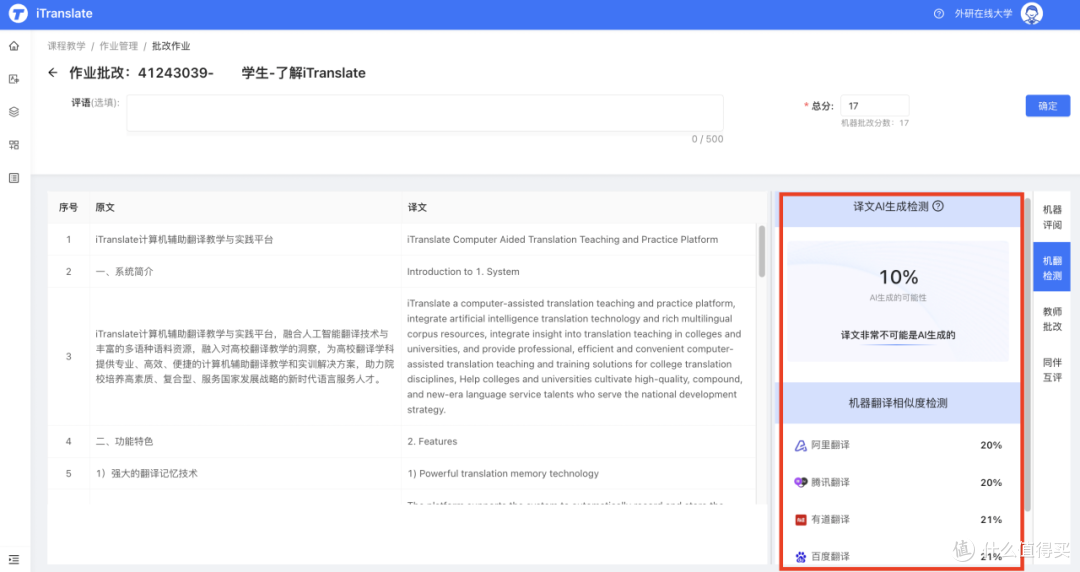Open the second sidebar icon below home
Screen dimensions: 1080x572
pos(14,79)
